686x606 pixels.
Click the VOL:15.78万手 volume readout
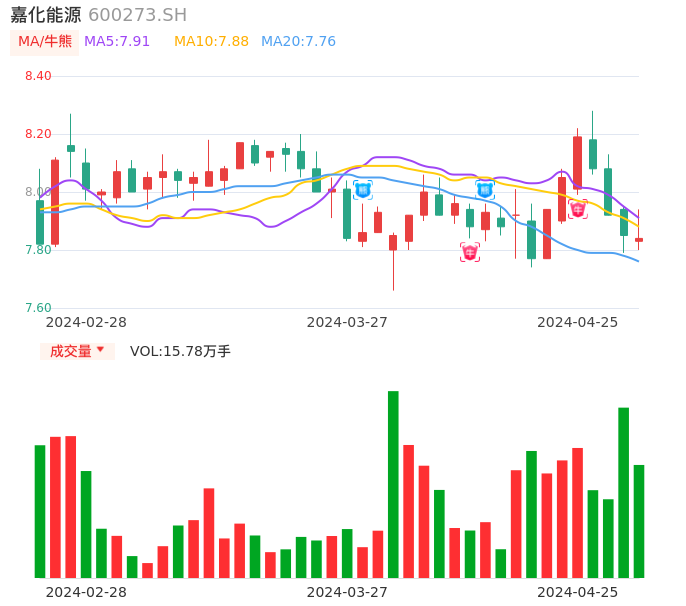(x=180, y=351)
